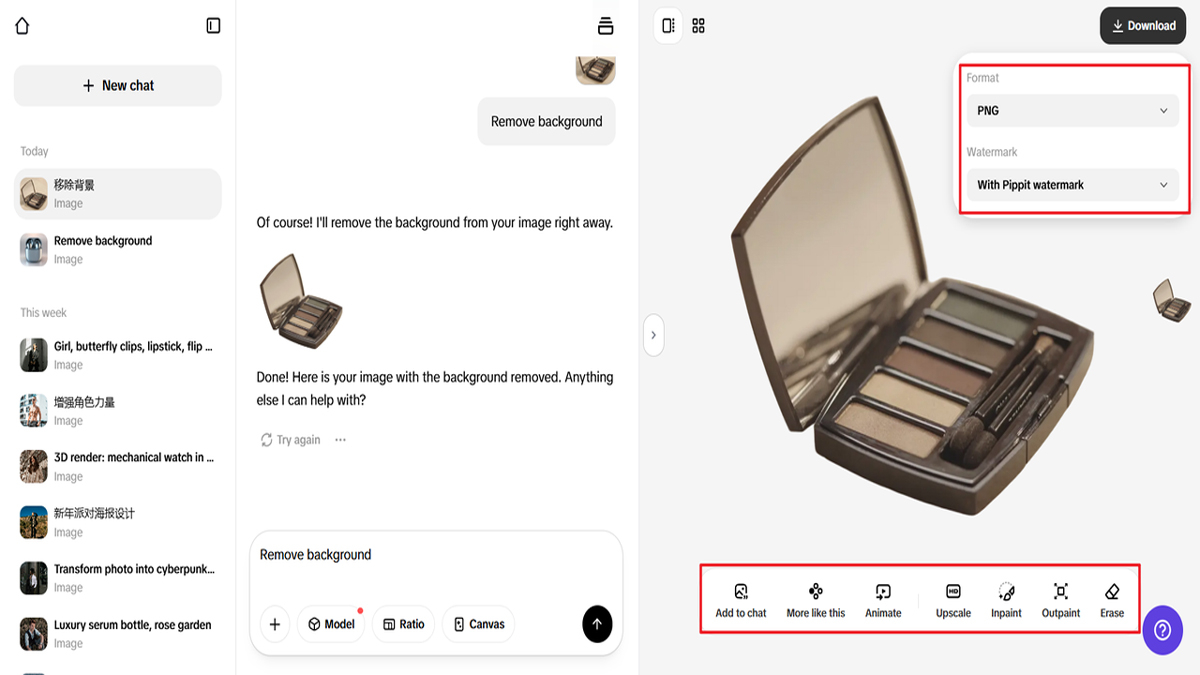This screenshot has width=1200, height=675.
Task: Select the Erase tool
Action: point(1112,600)
